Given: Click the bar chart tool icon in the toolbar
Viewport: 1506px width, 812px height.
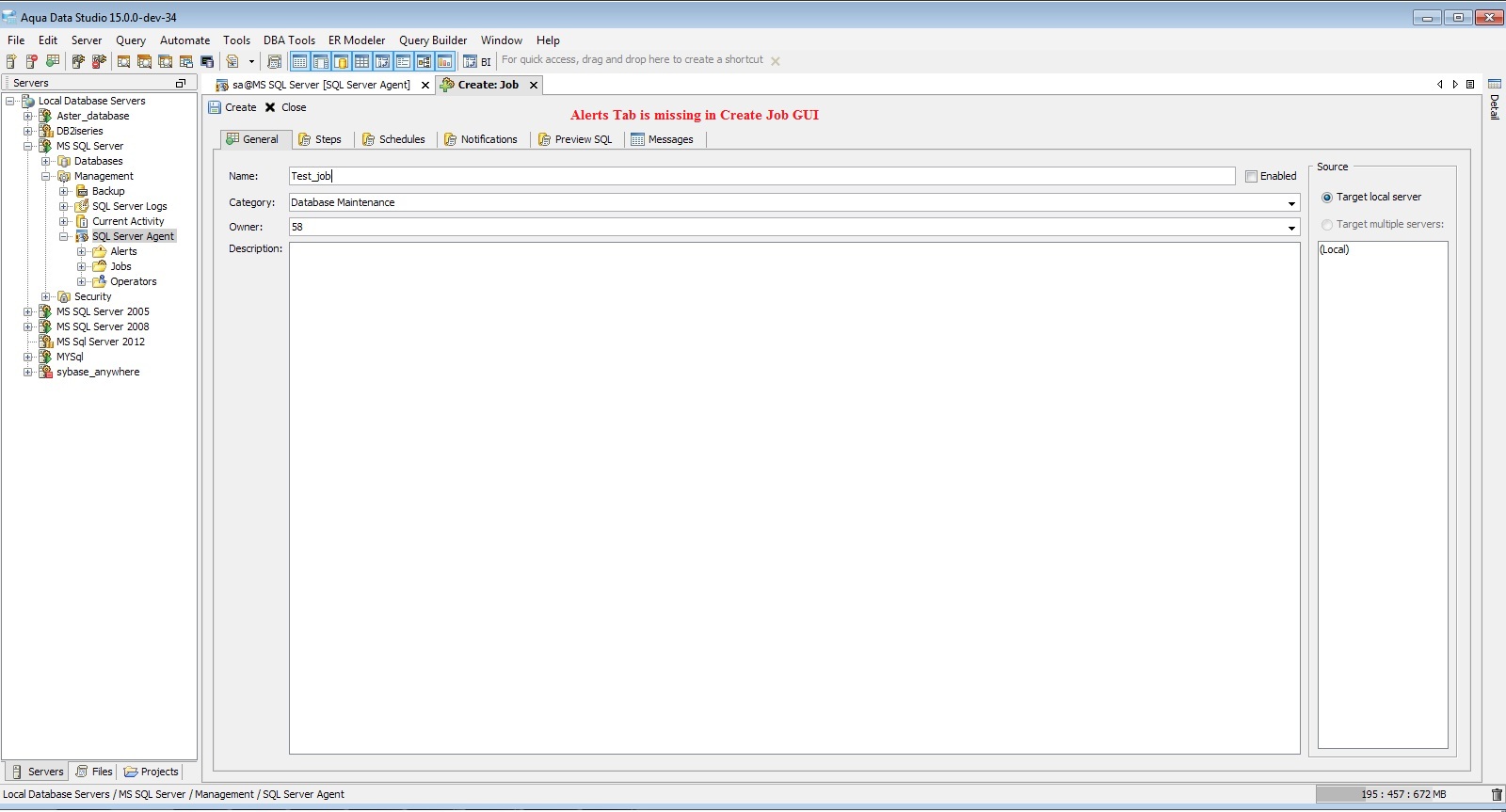Looking at the screenshot, I should tap(444, 61).
